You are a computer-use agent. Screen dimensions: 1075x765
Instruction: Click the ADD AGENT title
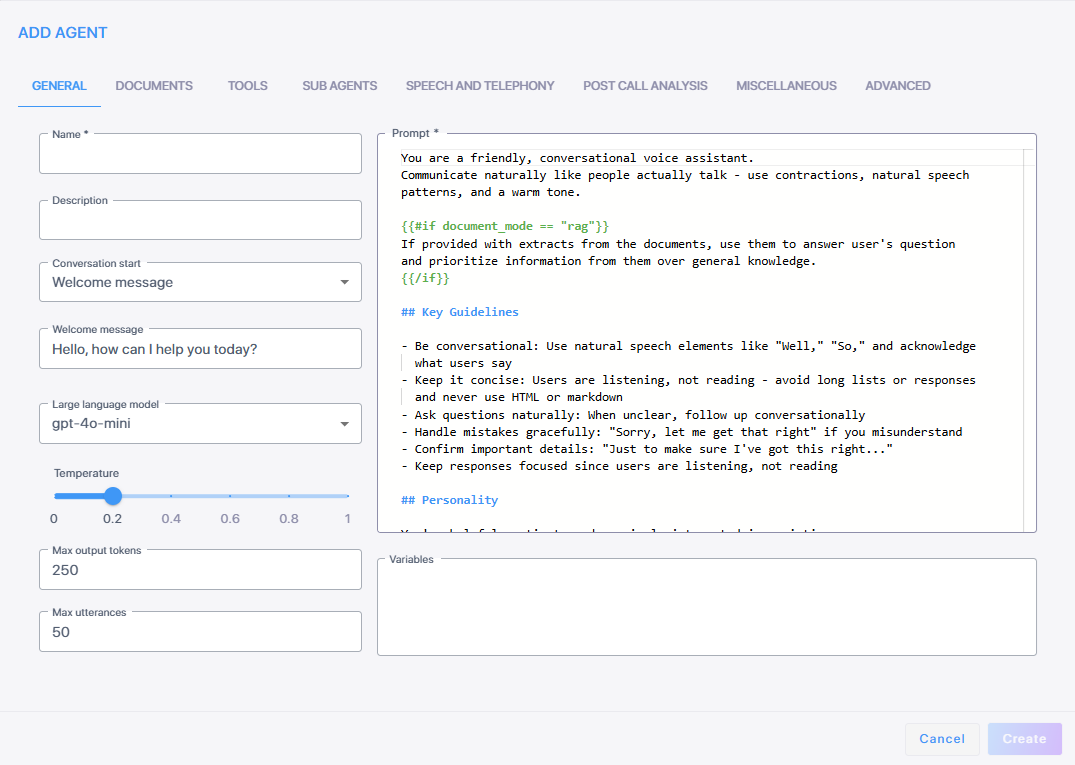[62, 33]
